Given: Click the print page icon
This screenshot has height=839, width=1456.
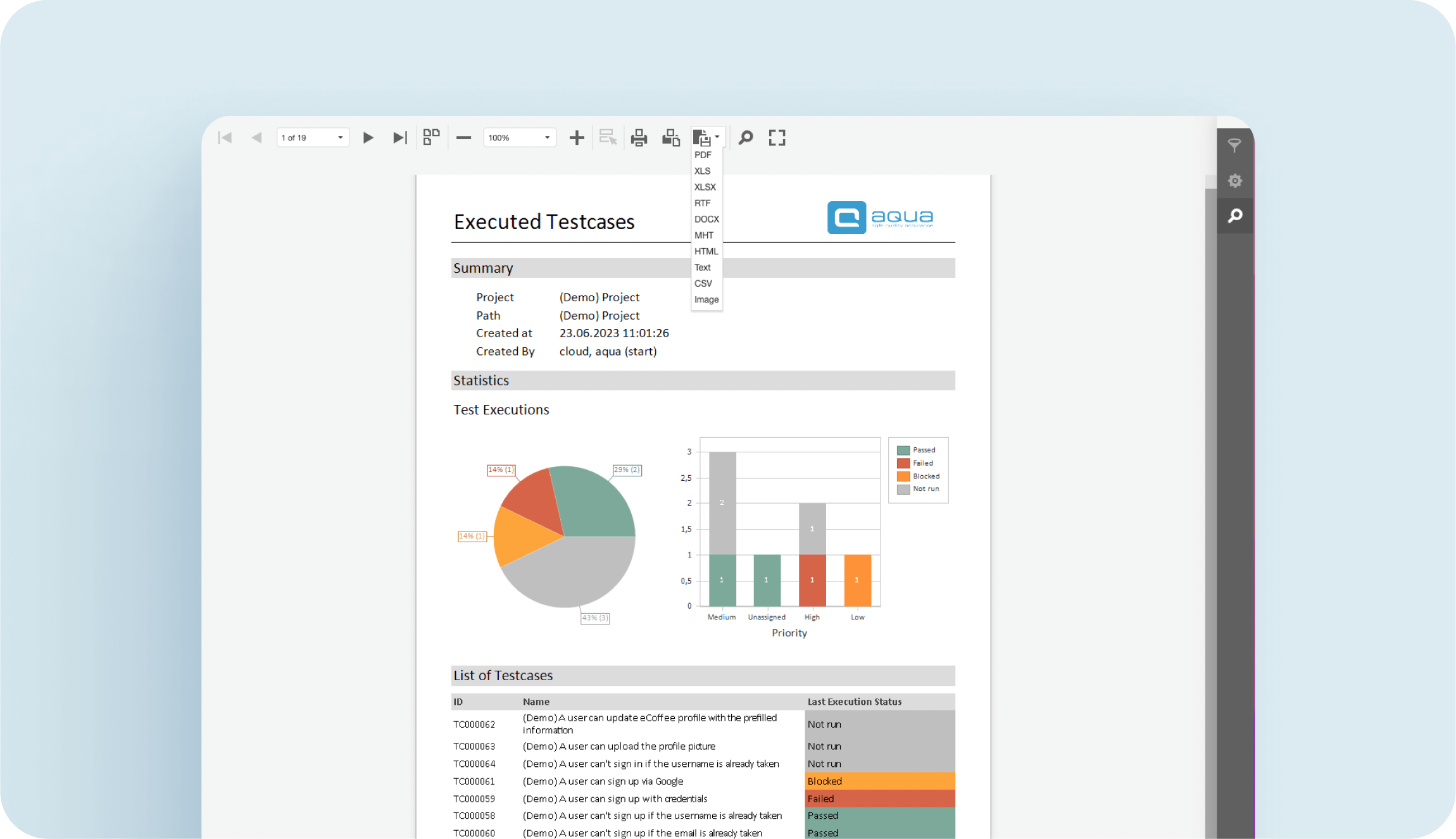Looking at the screenshot, I should click(x=670, y=137).
